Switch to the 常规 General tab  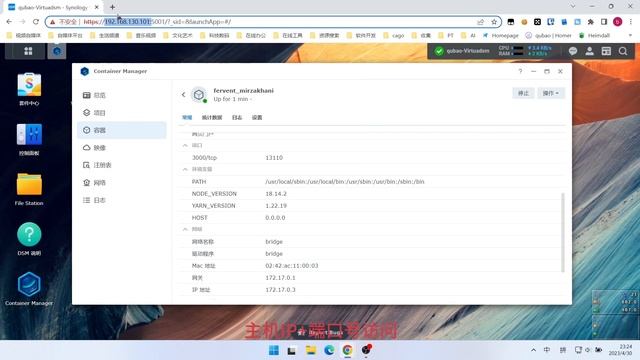coord(187,118)
